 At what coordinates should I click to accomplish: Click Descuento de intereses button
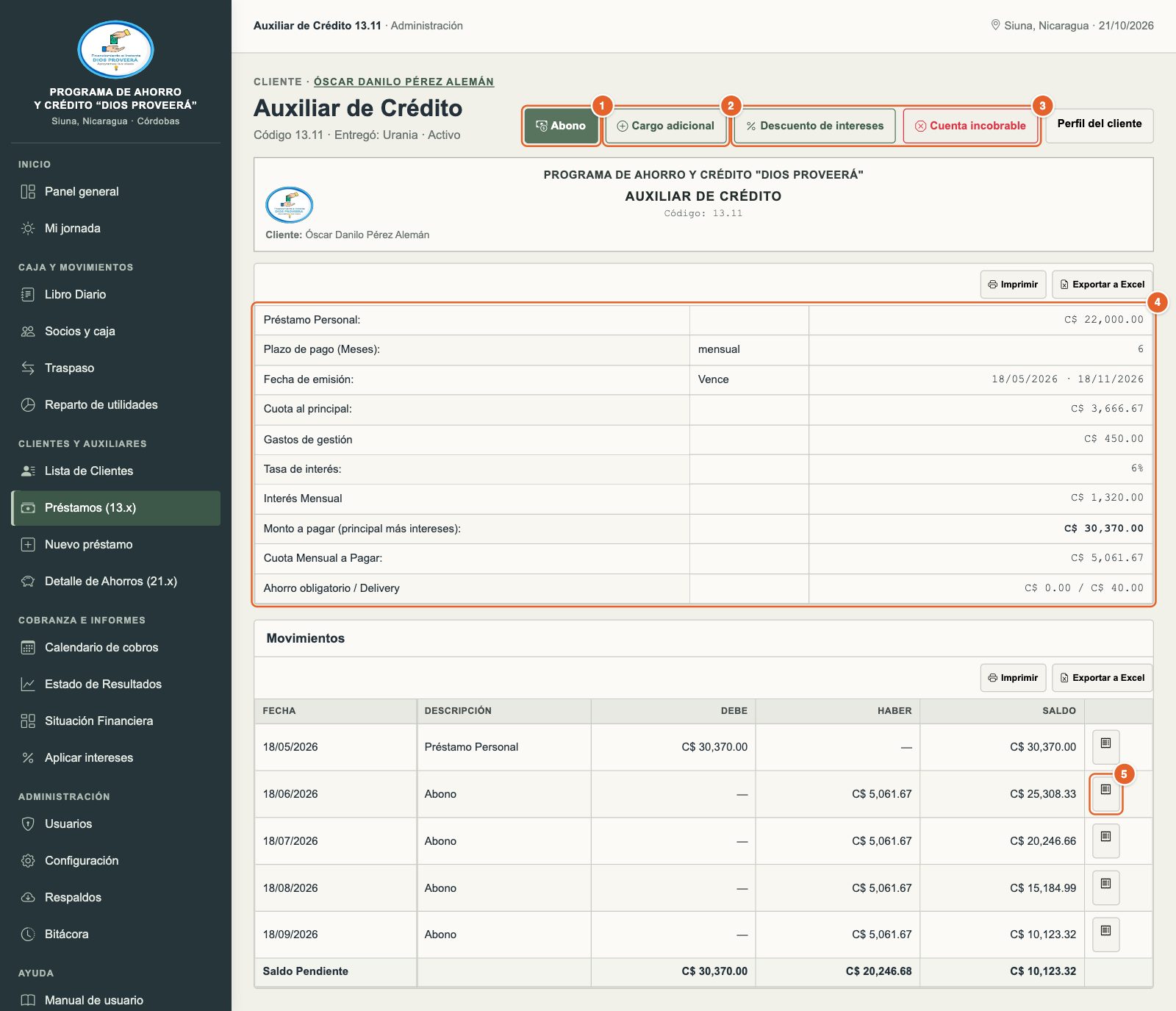click(815, 126)
